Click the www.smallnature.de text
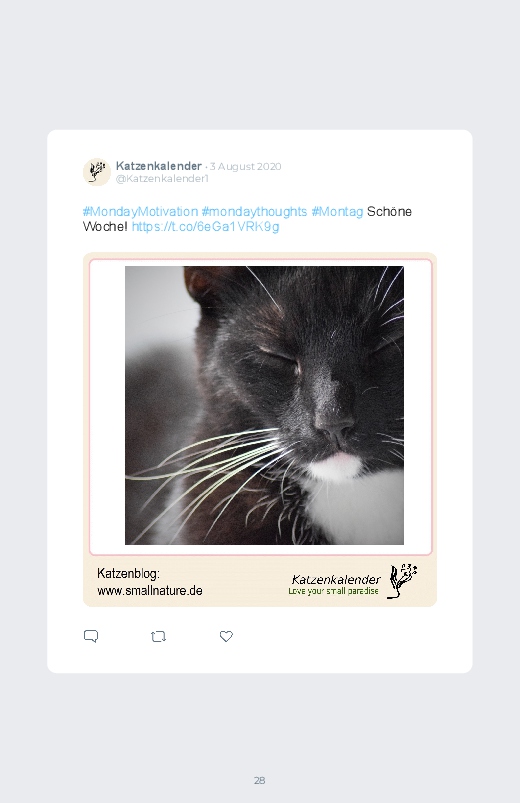The width and height of the screenshot is (520, 803). point(150,590)
